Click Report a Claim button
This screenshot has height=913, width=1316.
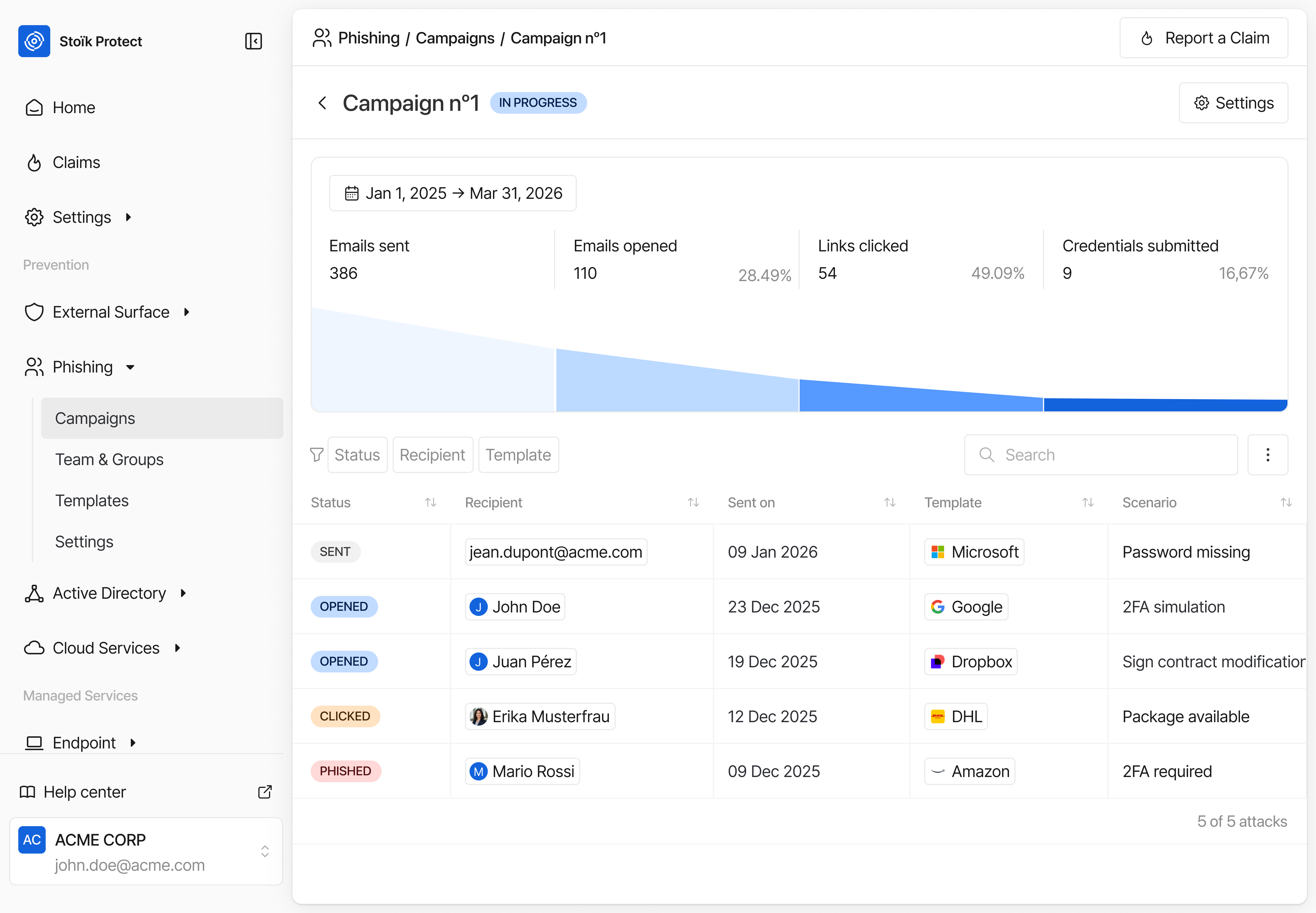tap(1203, 38)
